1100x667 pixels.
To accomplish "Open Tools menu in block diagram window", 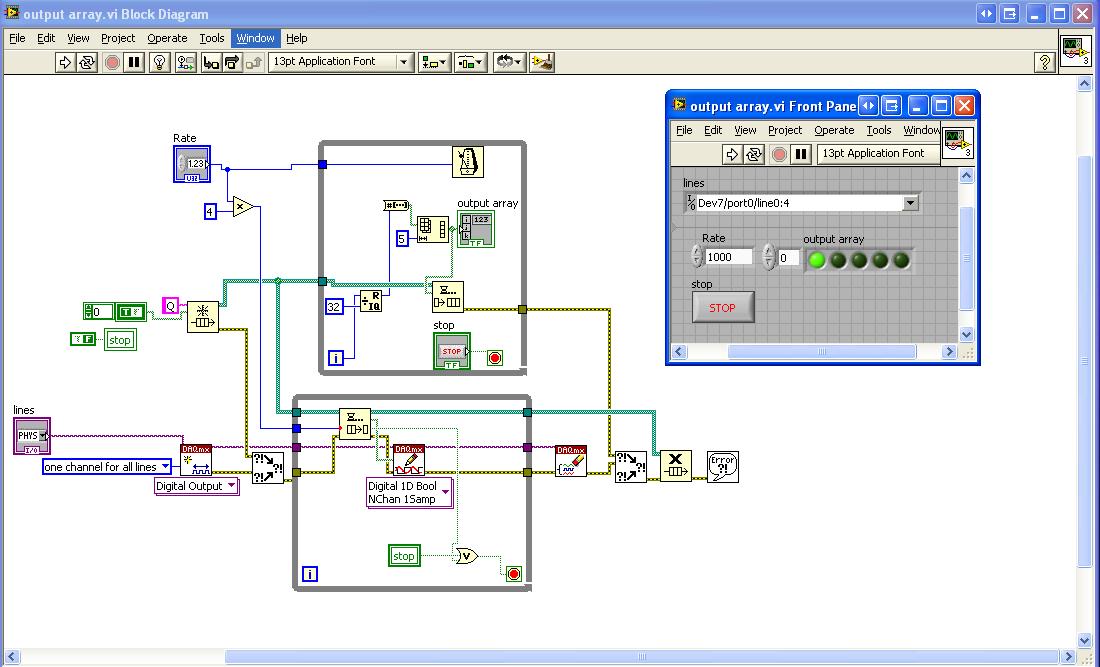I will 211,38.
